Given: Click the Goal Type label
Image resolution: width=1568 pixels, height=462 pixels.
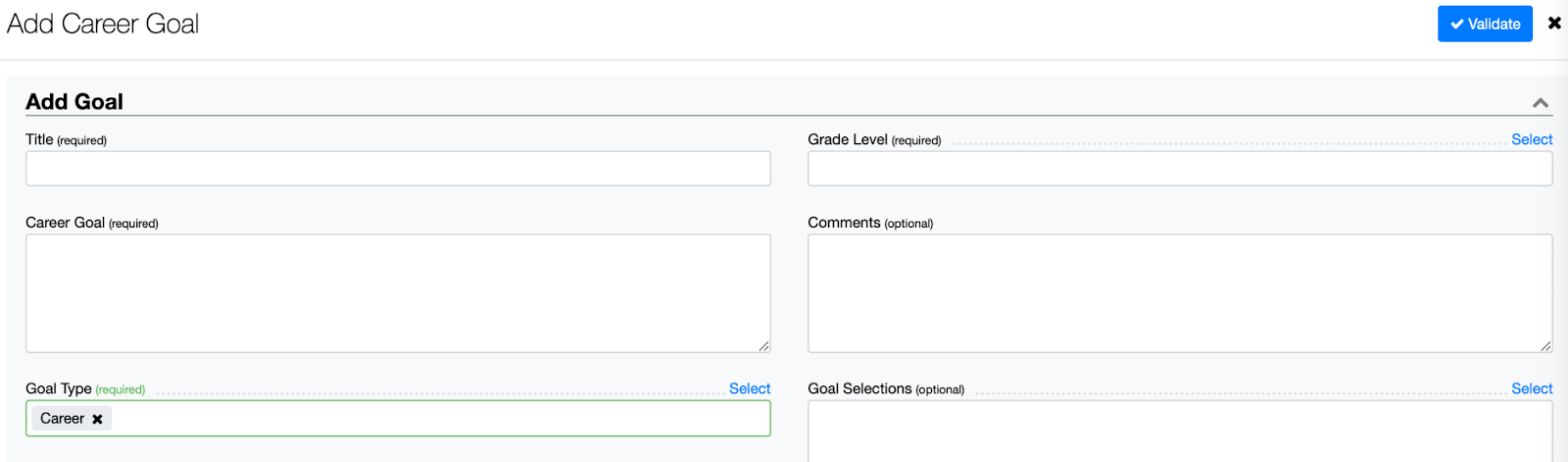Looking at the screenshot, I should (59, 388).
